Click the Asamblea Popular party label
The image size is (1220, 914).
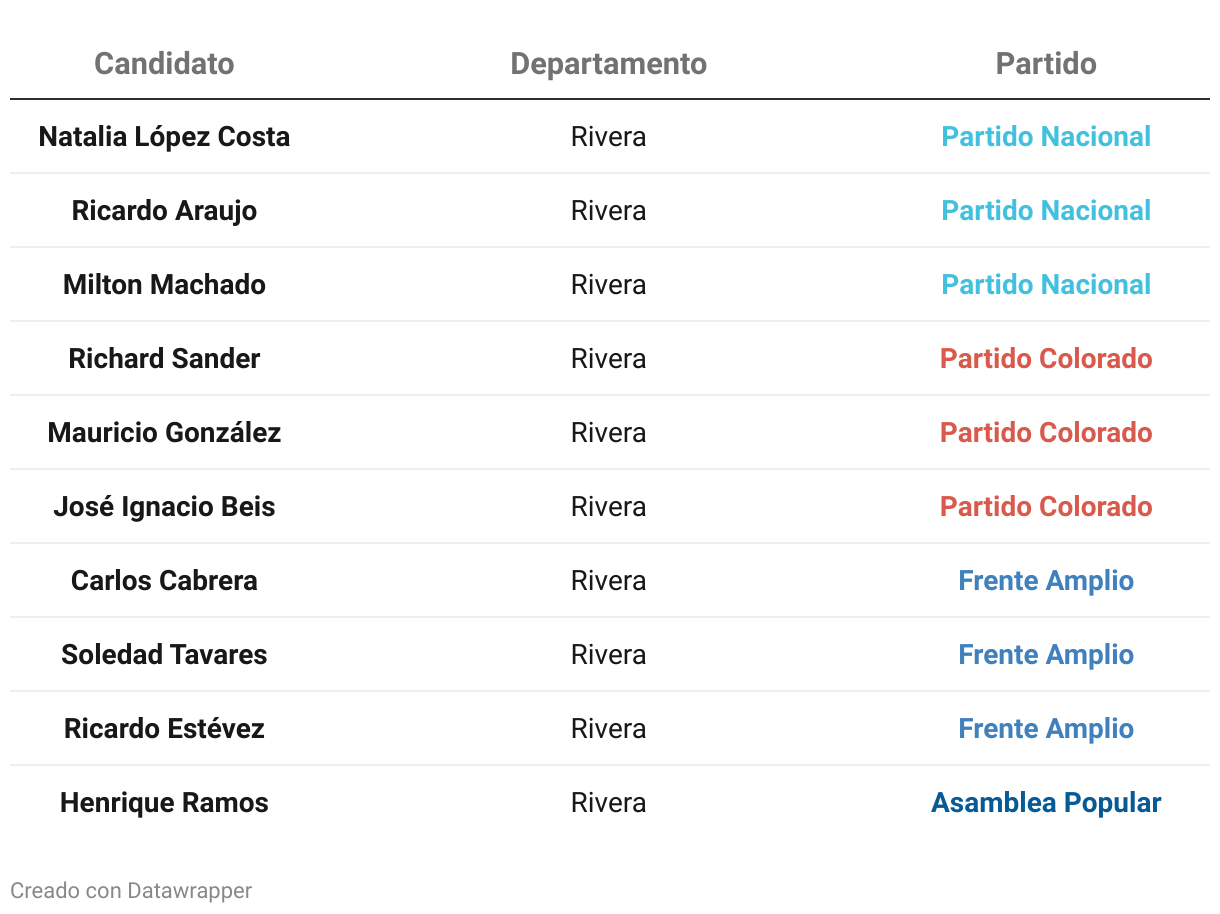1046,803
